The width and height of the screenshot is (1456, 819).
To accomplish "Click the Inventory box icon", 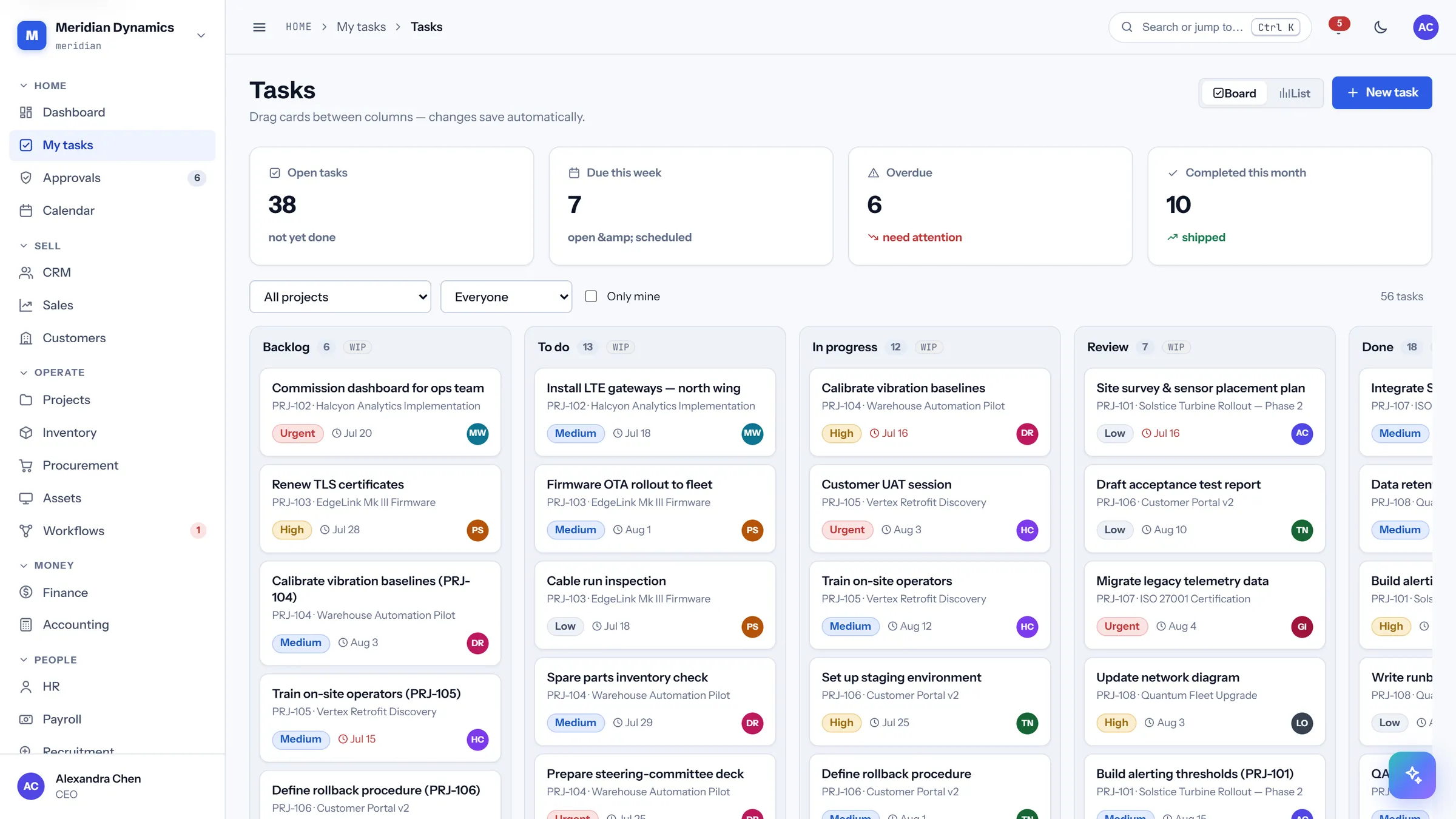I will [25, 433].
